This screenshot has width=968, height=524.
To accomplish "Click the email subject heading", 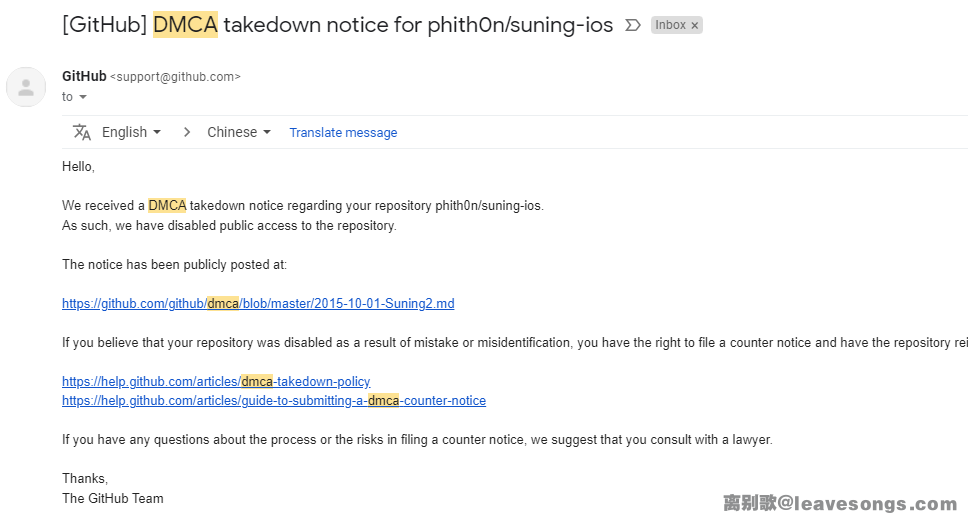I will [337, 25].
